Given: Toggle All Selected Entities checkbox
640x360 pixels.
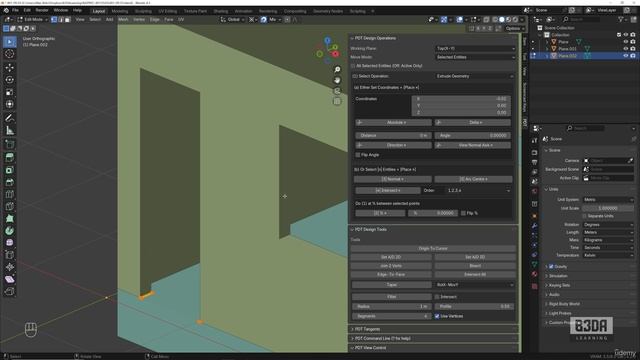Looking at the screenshot, I should point(353,66).
